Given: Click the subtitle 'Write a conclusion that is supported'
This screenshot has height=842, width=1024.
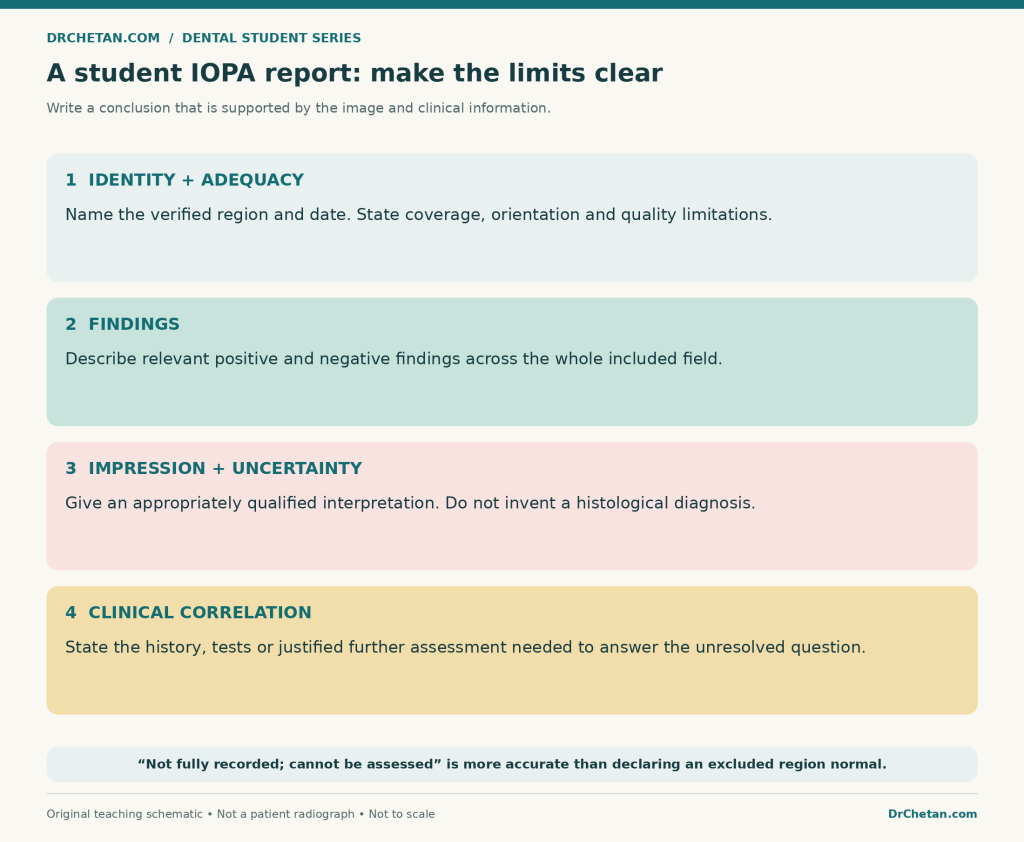Looking at the screenshot, I should coord(298,108).
